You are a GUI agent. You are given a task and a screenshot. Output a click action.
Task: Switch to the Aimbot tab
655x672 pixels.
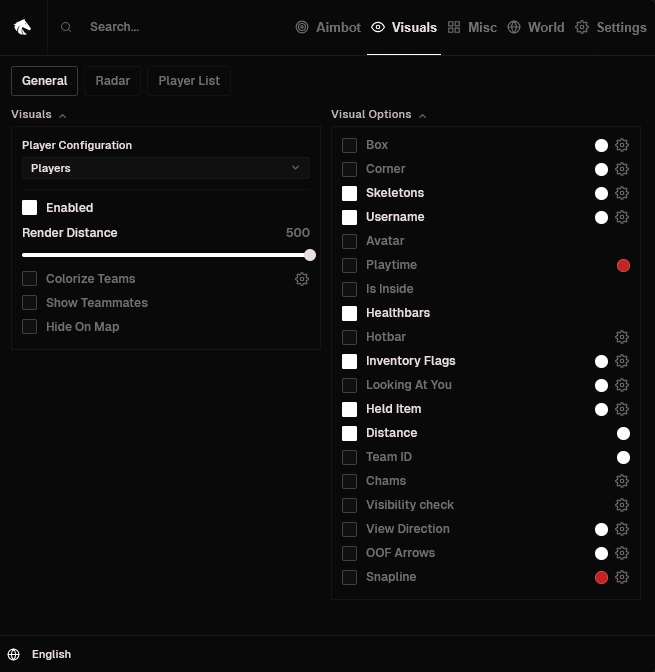[x=328, y=27]
